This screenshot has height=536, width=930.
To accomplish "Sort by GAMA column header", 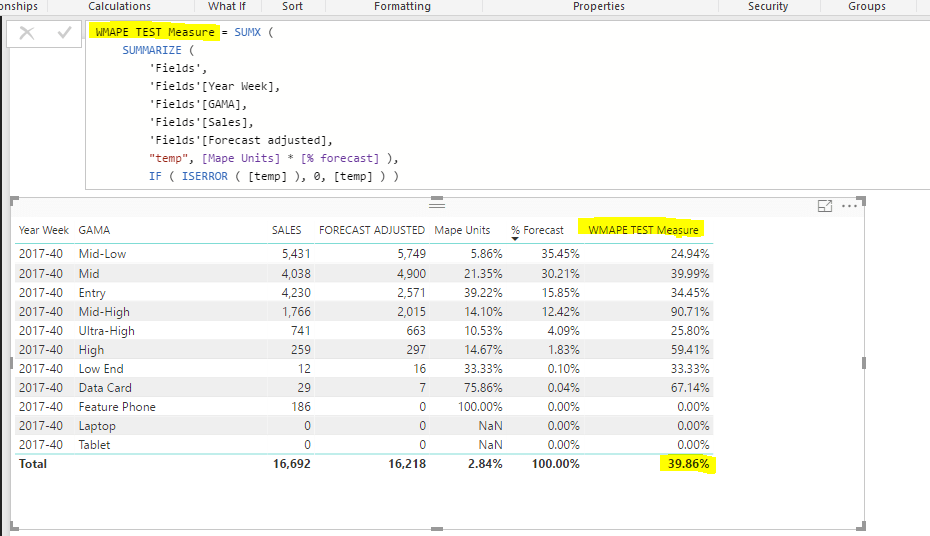I will pos(94,230).
